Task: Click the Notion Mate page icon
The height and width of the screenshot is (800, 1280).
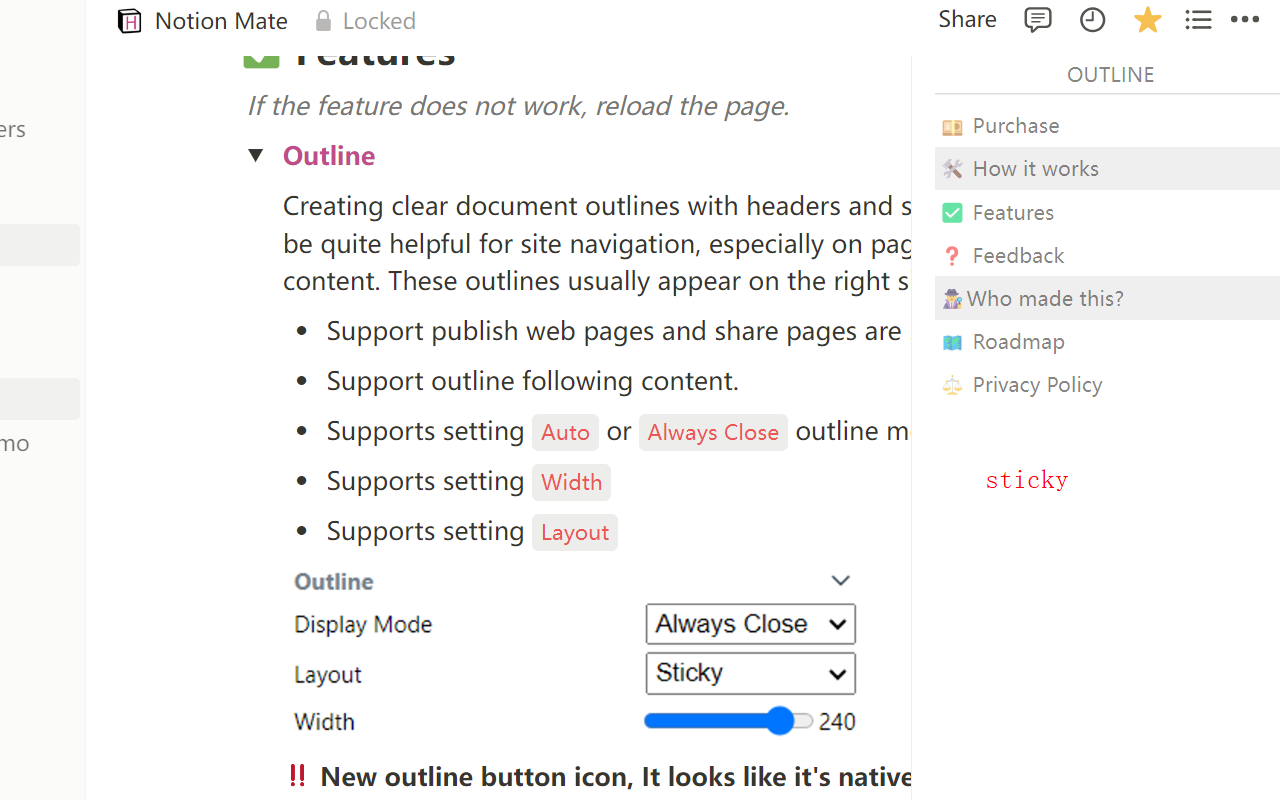Action: [x=130, y=21]
